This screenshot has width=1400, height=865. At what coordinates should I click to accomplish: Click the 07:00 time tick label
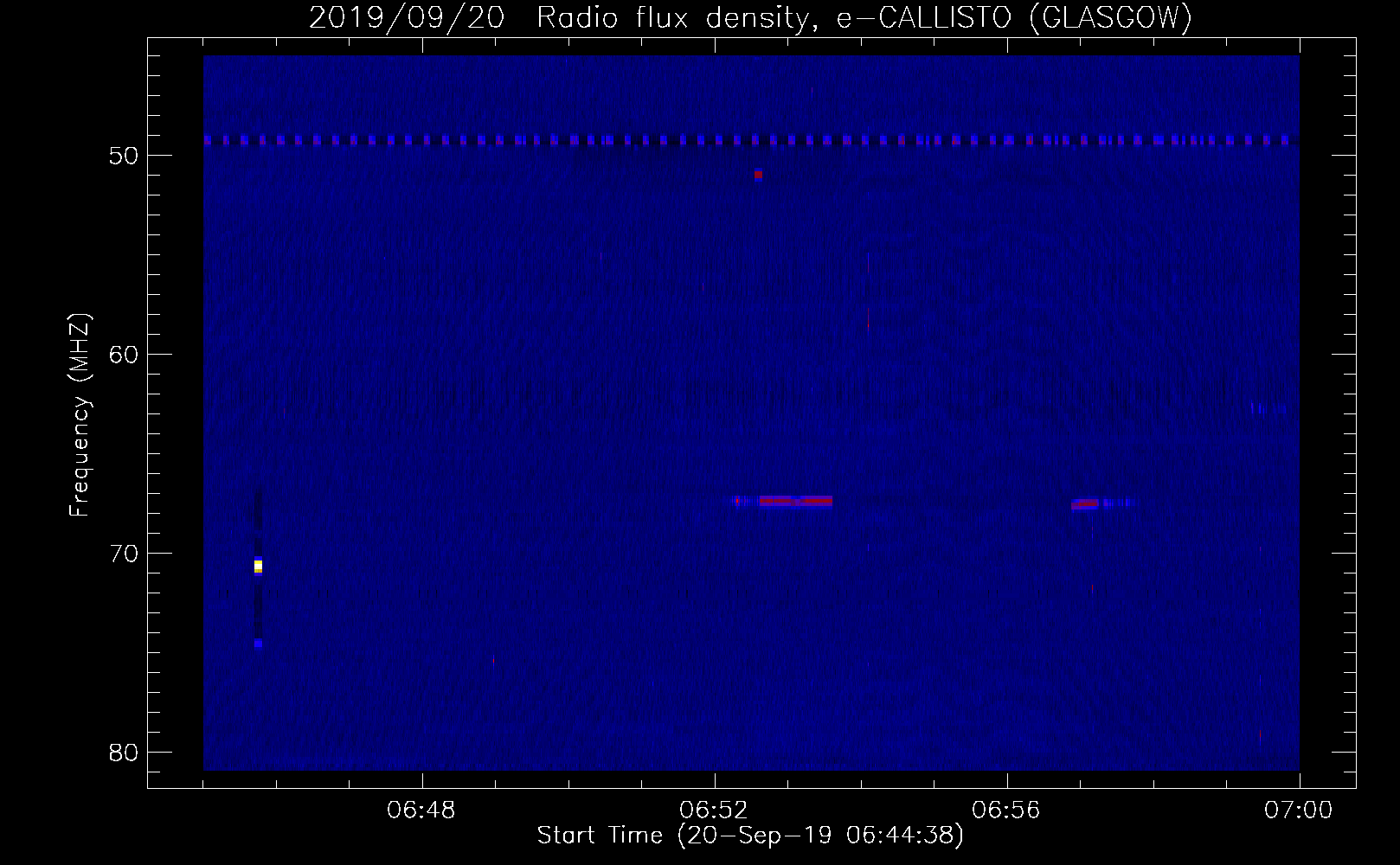point(1299,811)
